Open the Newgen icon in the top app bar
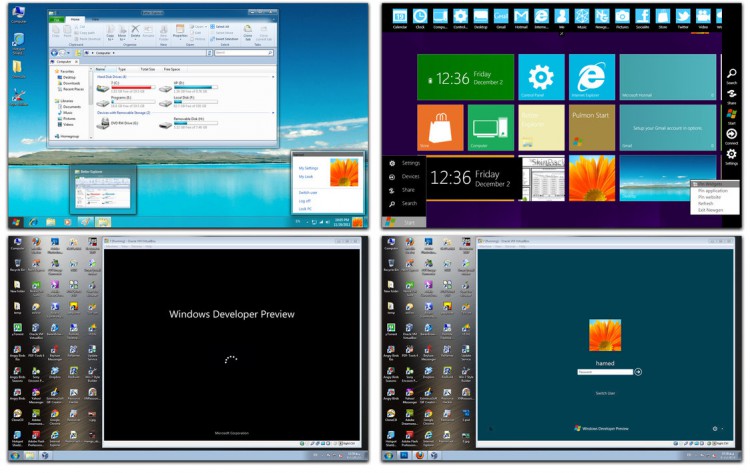Viewport: 750px width, 473px height. coord(602,16)
